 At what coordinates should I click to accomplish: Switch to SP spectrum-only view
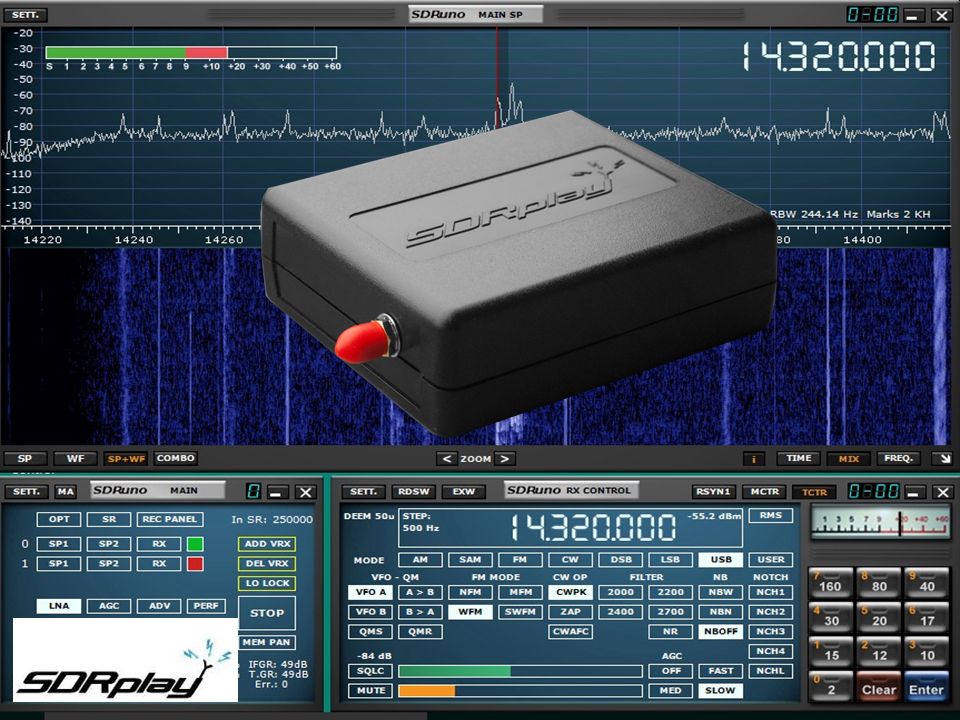pyautogui.click(x=25, y=459)
